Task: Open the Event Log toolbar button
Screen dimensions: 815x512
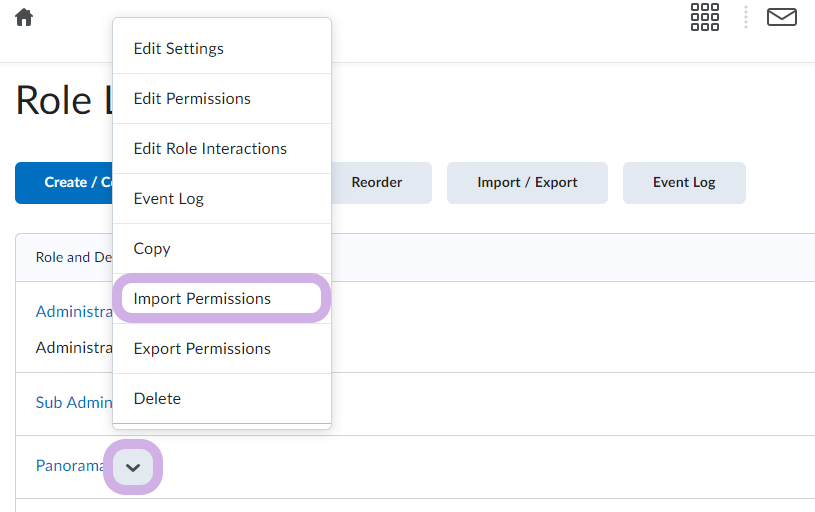Action: [684, 182]
